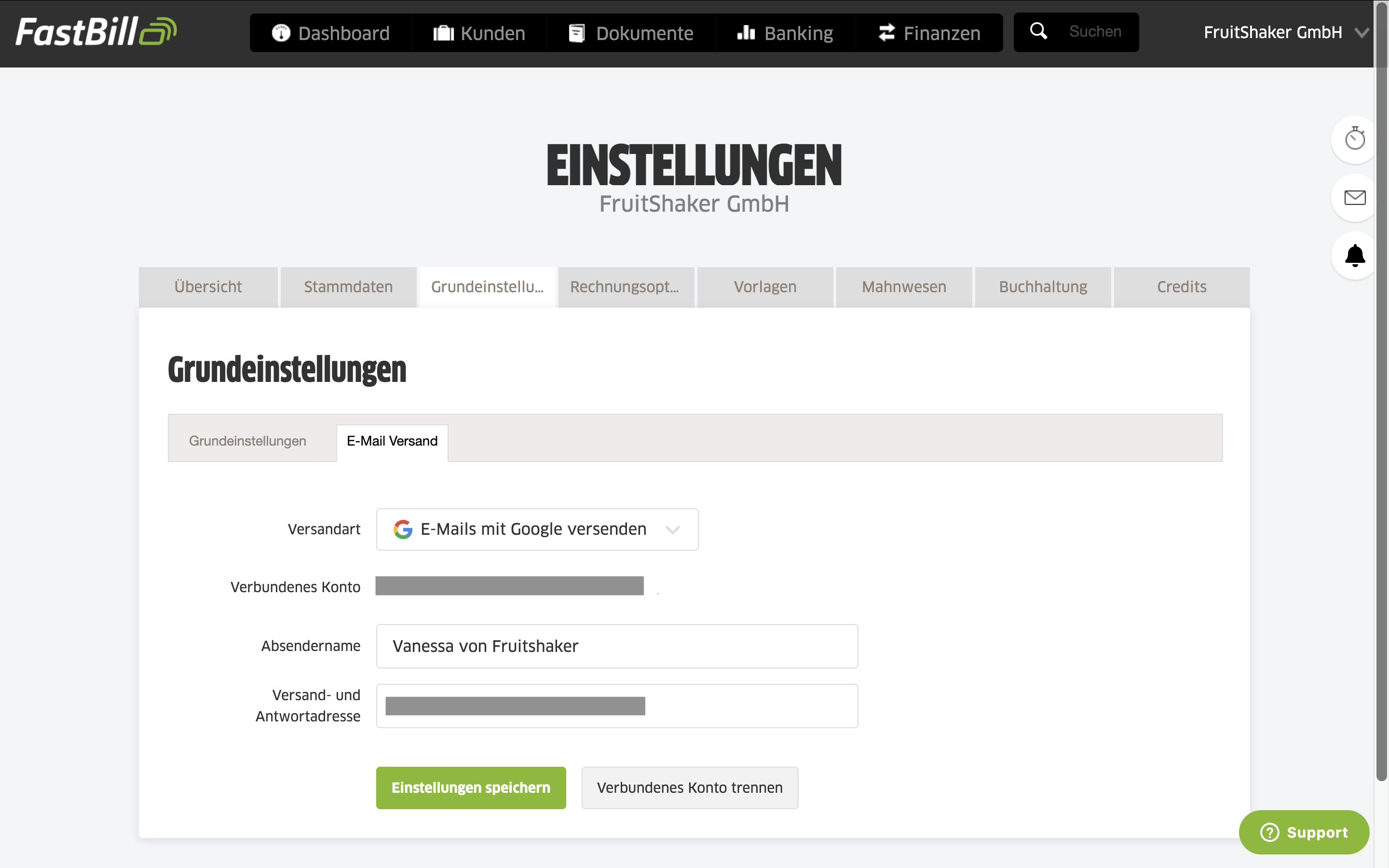Switch to the Mahnwesen tab
The image size is (1389, 868).
[904, 287]
